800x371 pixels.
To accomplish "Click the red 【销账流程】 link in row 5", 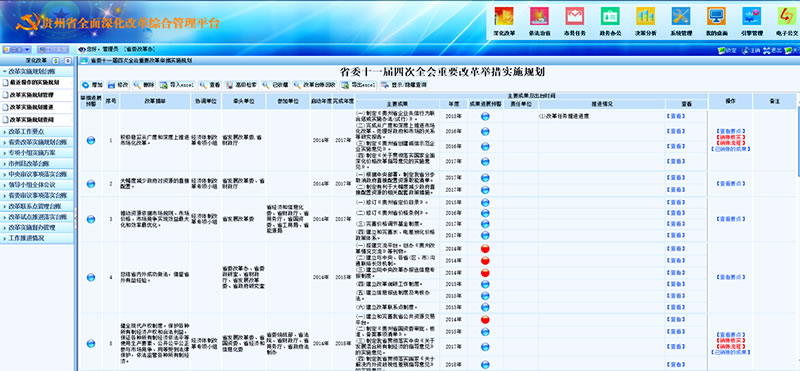I will (x=730, y=347).
